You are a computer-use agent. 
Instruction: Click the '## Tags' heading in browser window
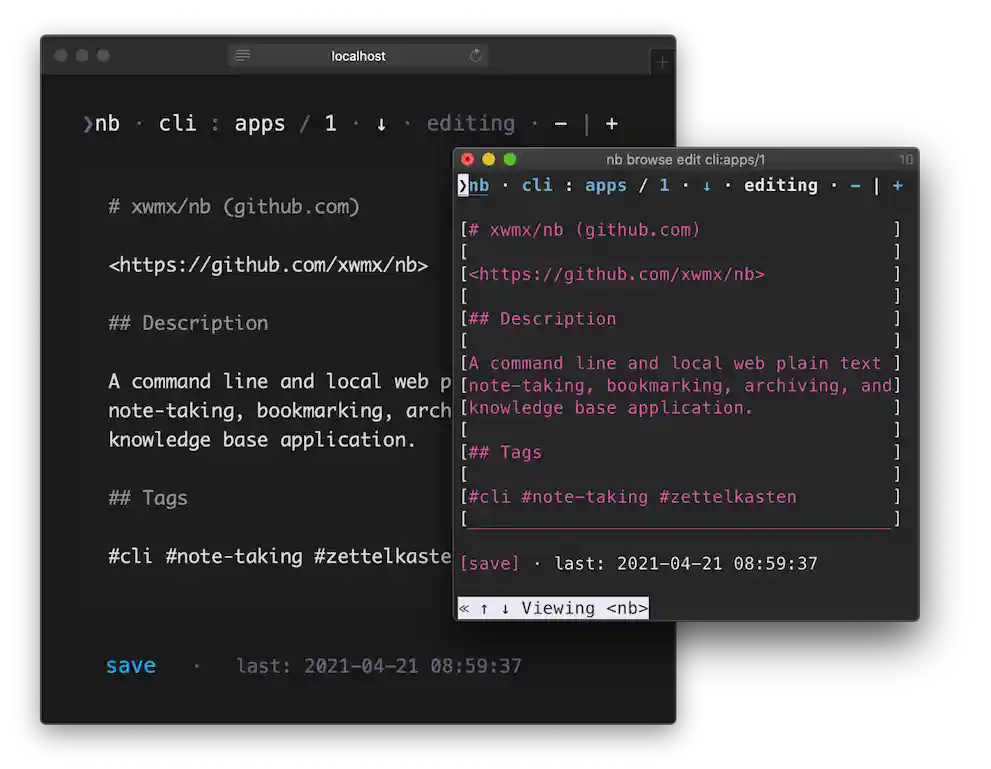148,498
